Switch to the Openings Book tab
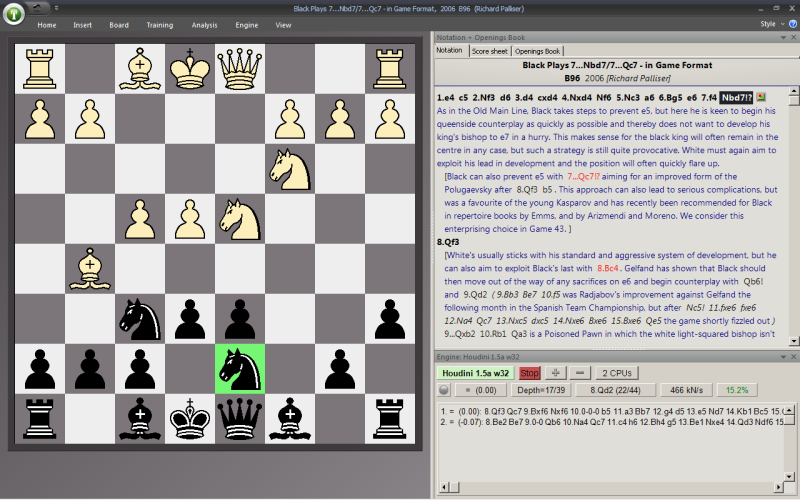 pos(538,51)
